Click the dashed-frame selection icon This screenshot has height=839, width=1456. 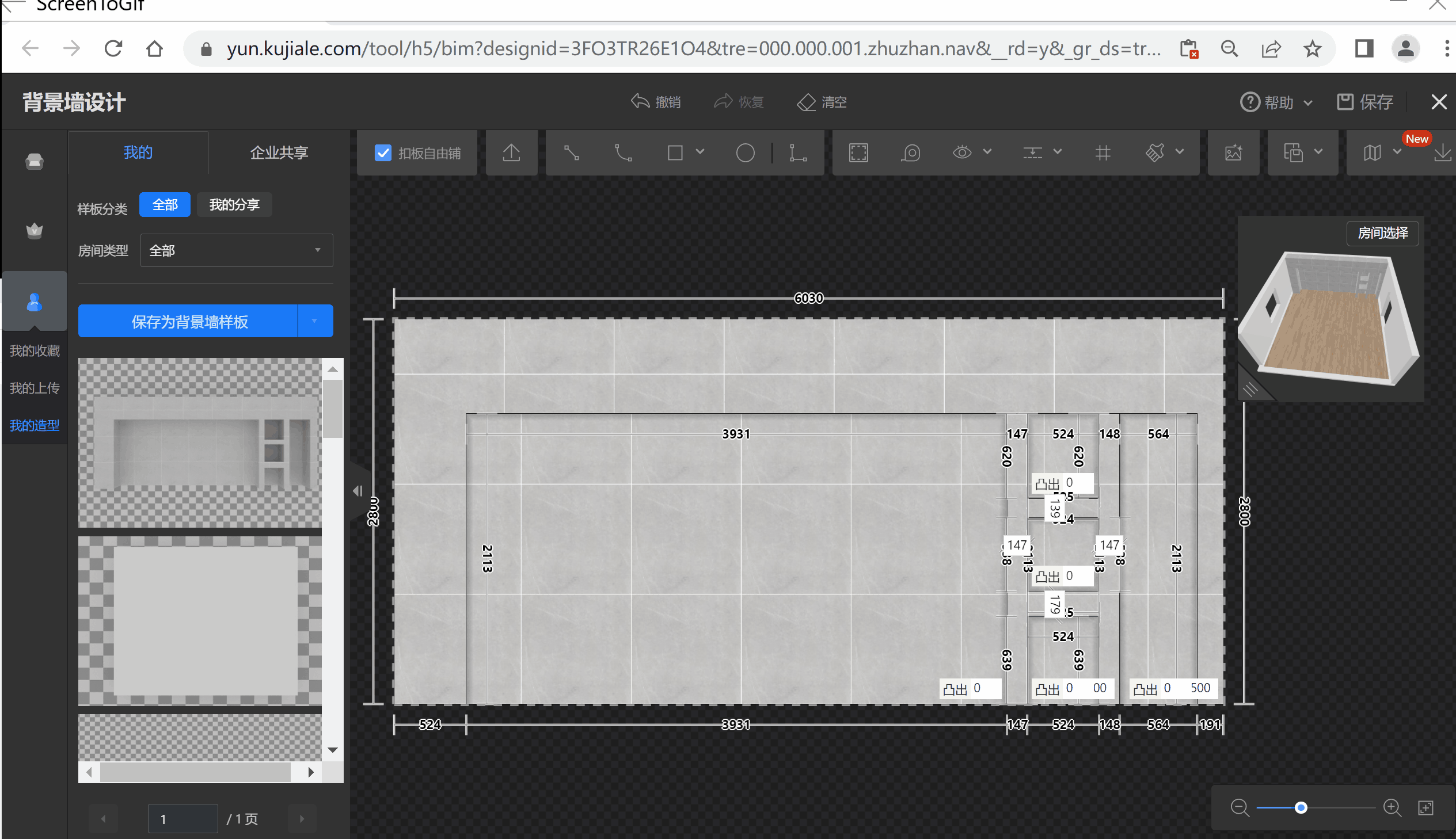click(858, 152)
